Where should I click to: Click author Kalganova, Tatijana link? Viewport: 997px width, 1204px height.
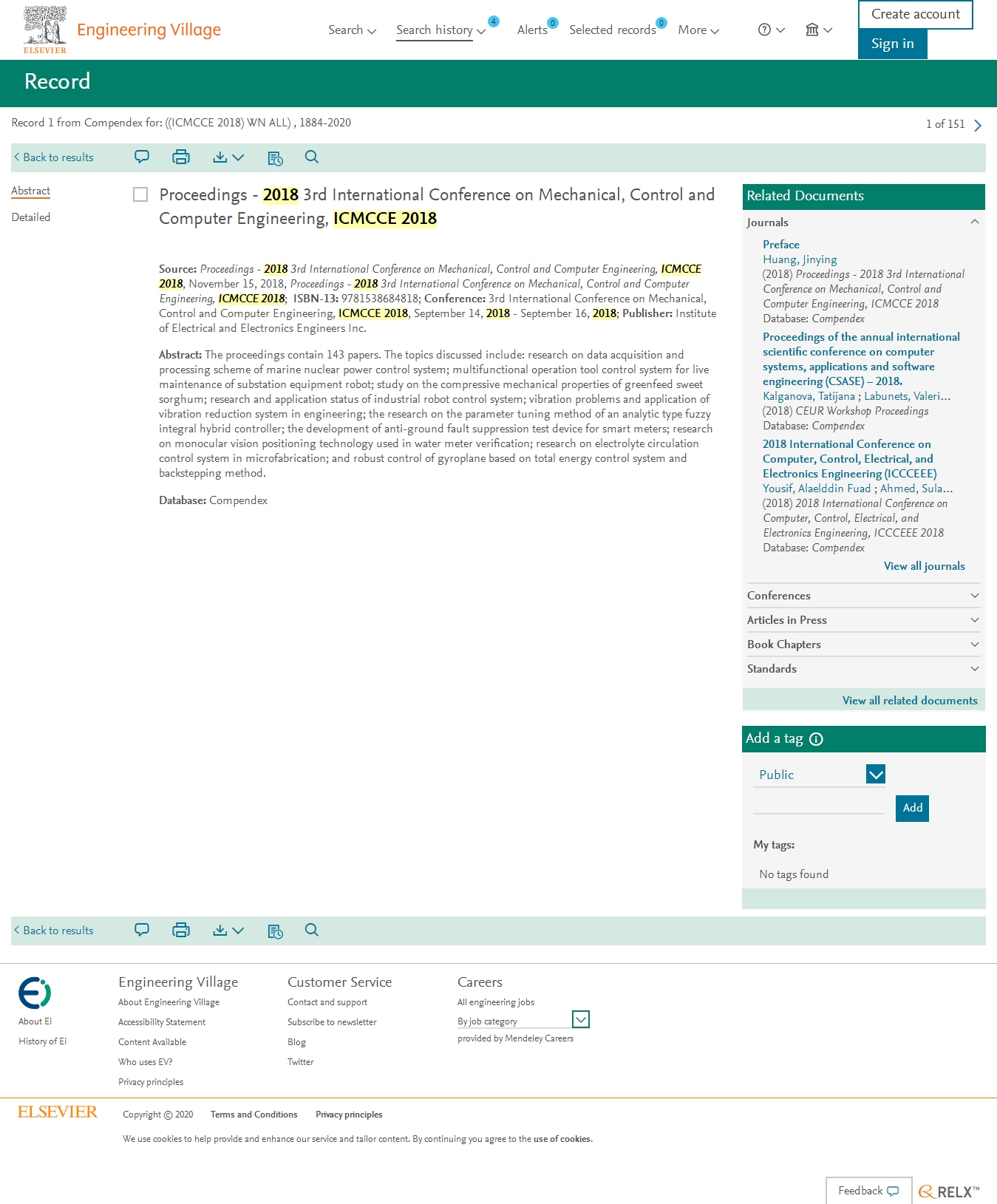809,396
